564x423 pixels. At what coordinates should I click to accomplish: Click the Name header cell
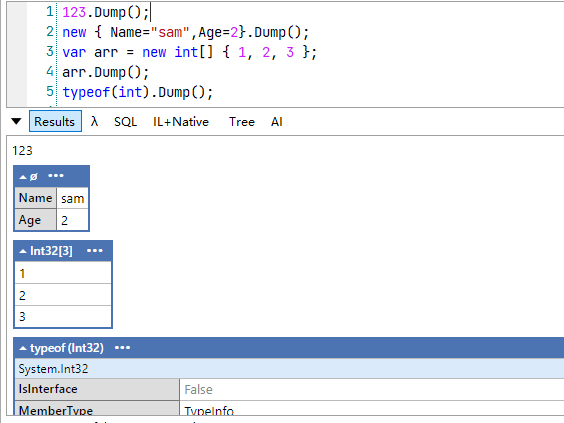coord(36,198)
